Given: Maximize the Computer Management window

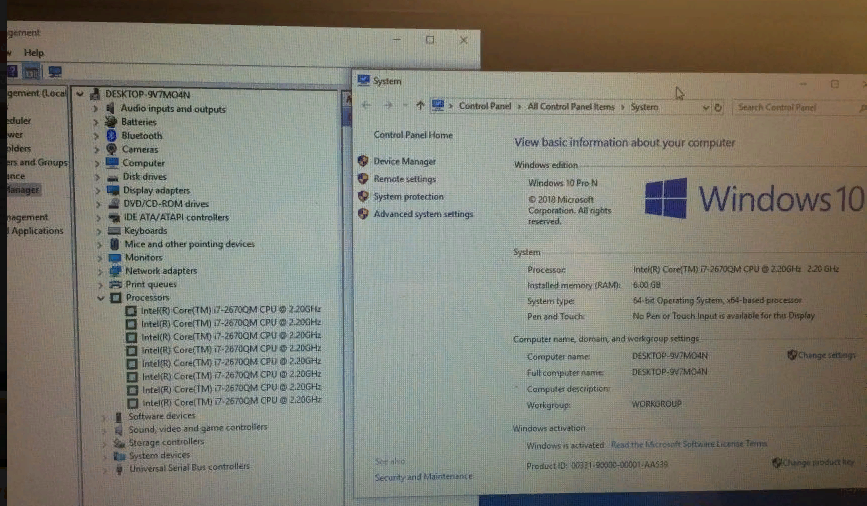Looking at the screenshot, I should (x=430, y=40).
